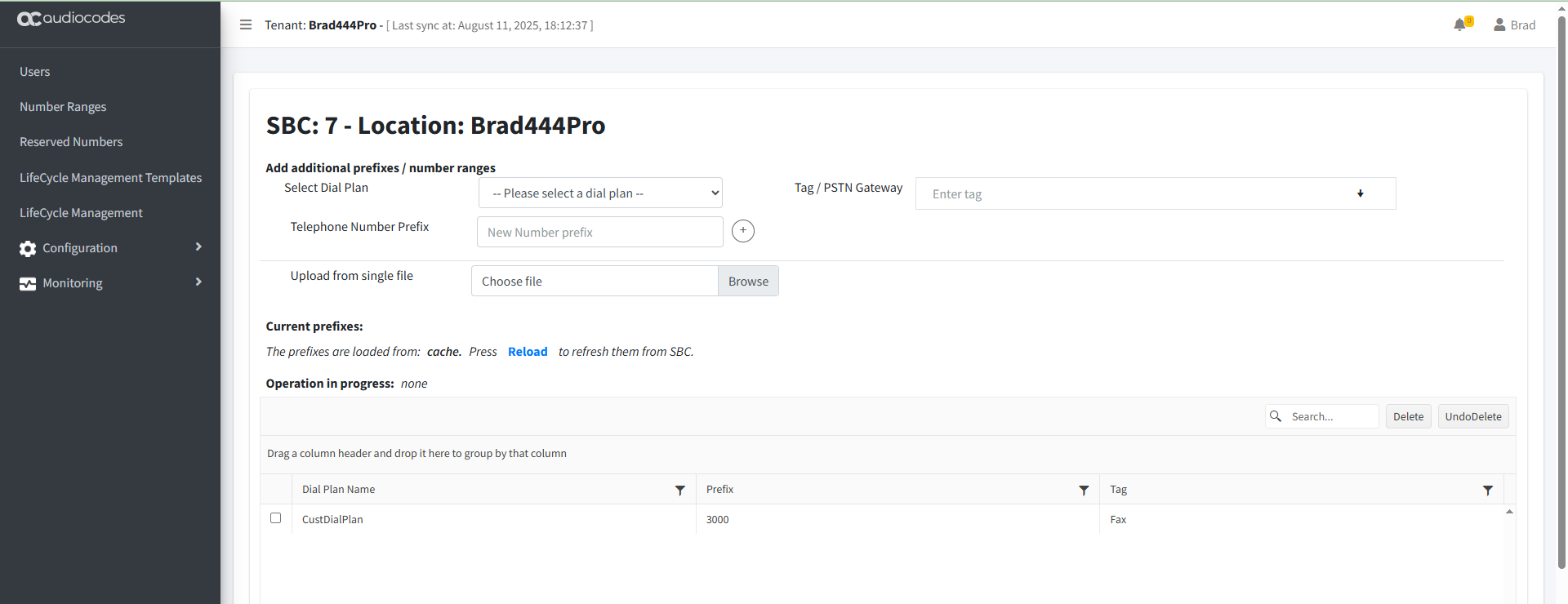Open the Select Dial Plan dropdown

pos(600,193)
